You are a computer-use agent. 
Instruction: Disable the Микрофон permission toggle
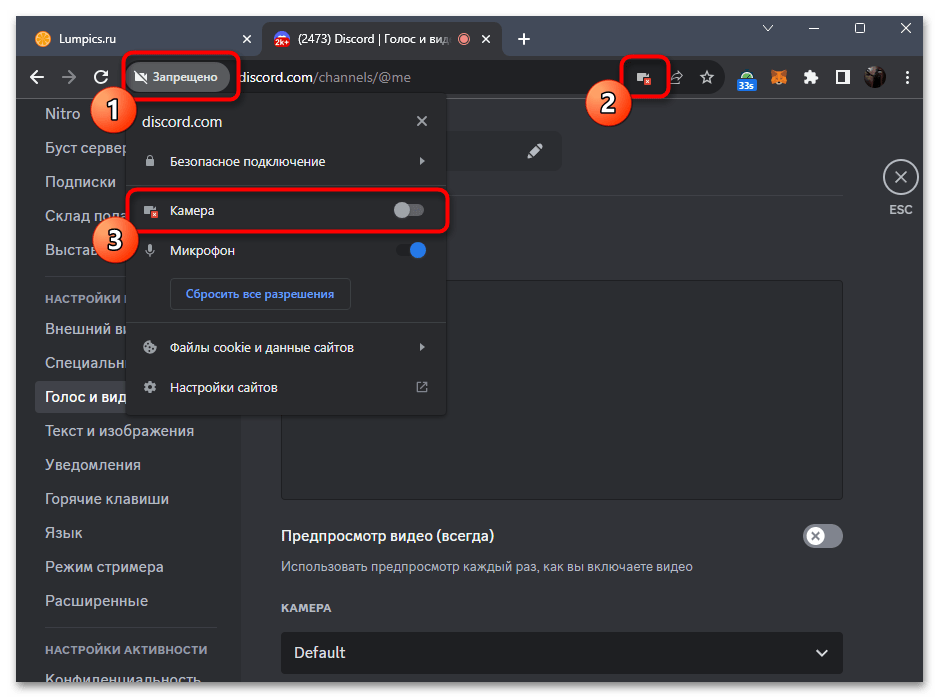tap(409, 250)
